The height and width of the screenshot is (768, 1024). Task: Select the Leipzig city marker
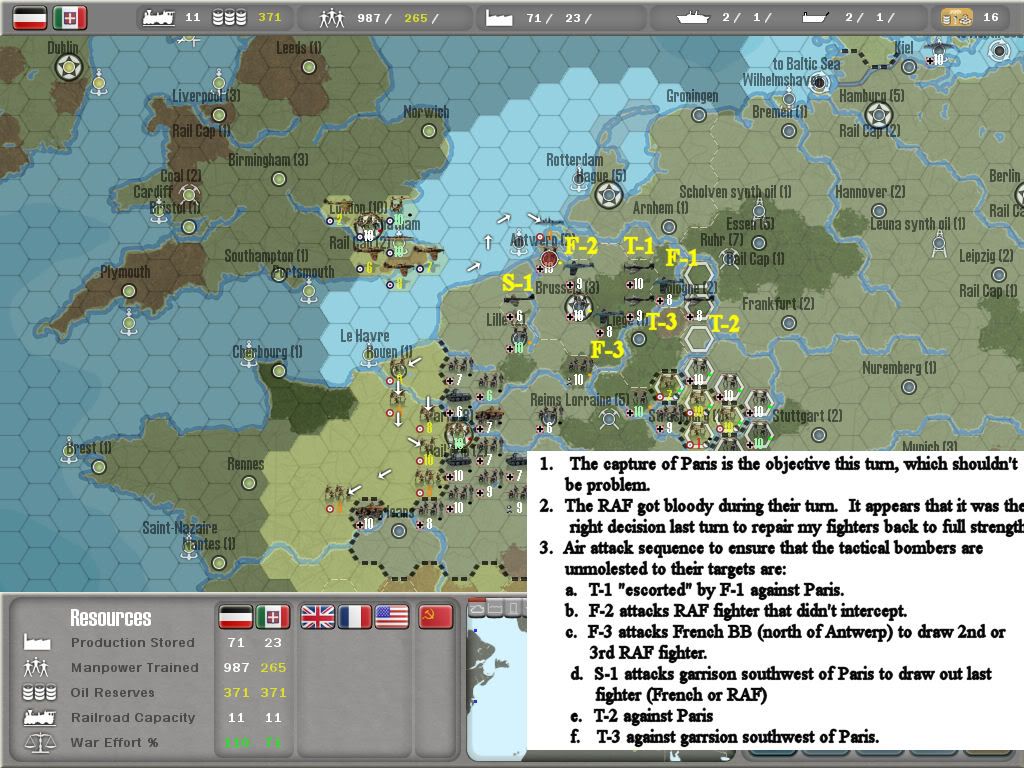coord(999,274)
